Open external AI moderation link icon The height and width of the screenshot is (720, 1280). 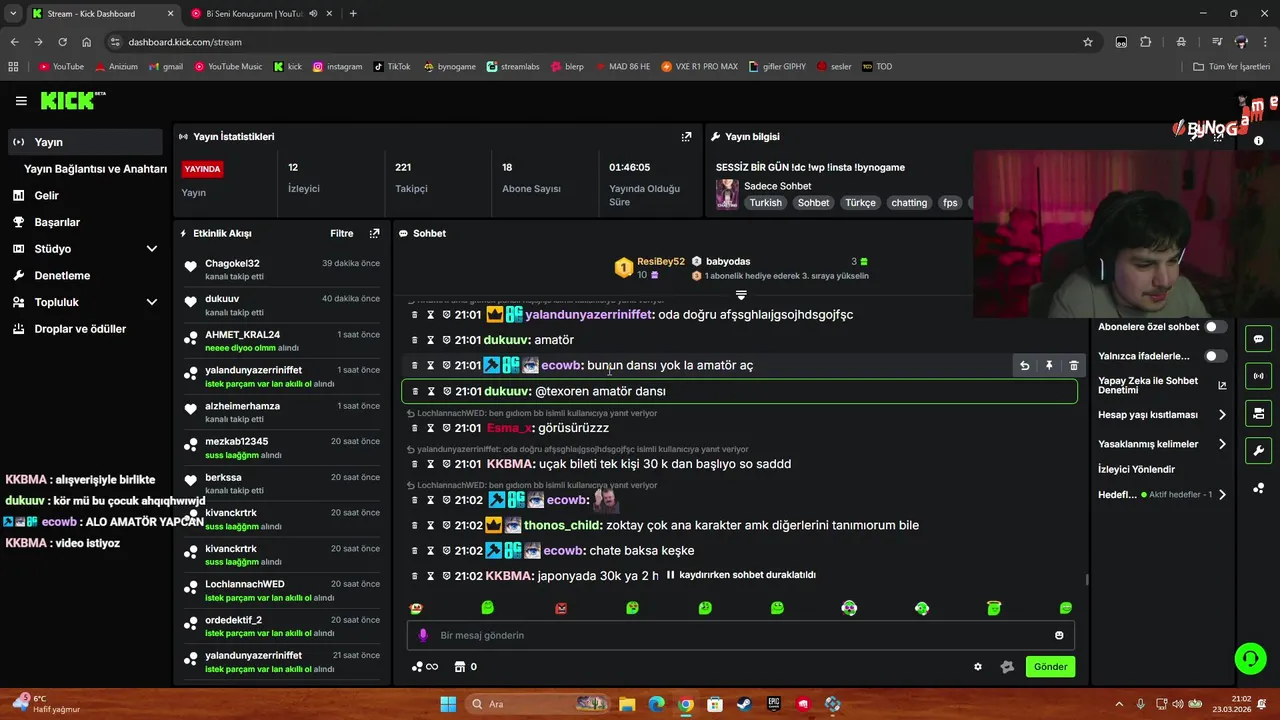[x=1222, y=385]
